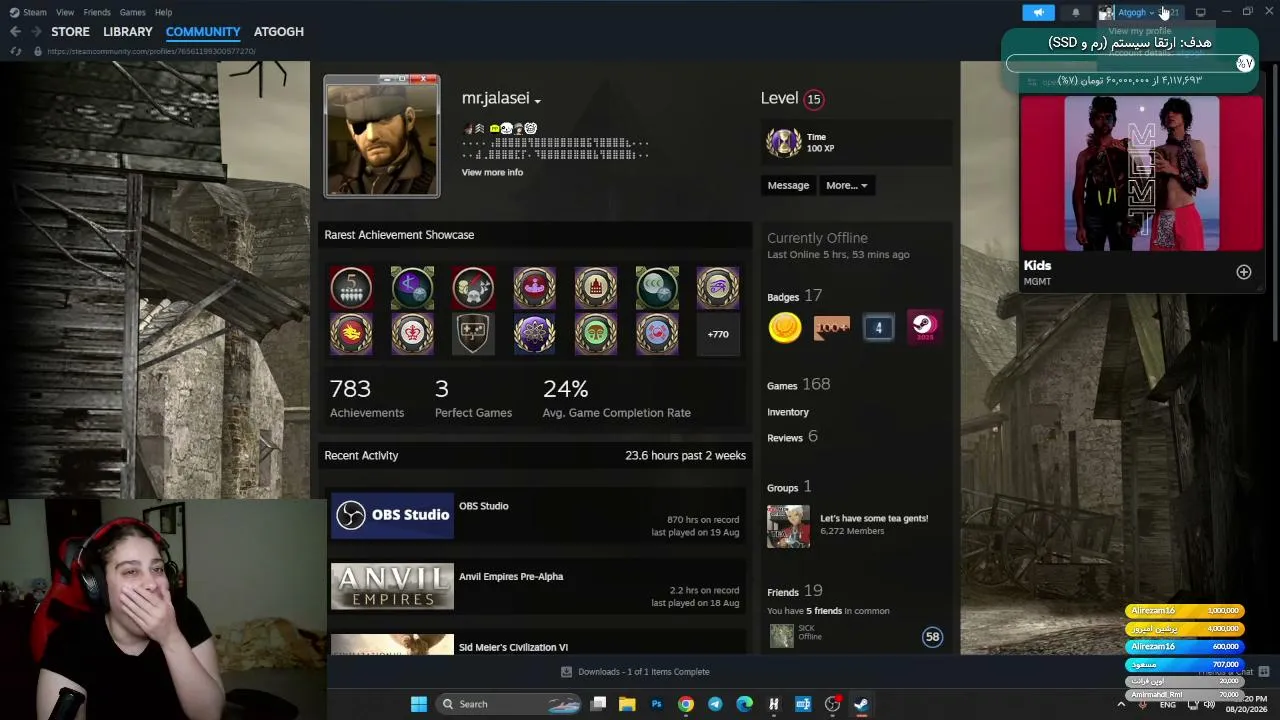The image size is (1280, 720).
Task: Add Kids by MGMT with plus icon
Action: coord(1243,272)
